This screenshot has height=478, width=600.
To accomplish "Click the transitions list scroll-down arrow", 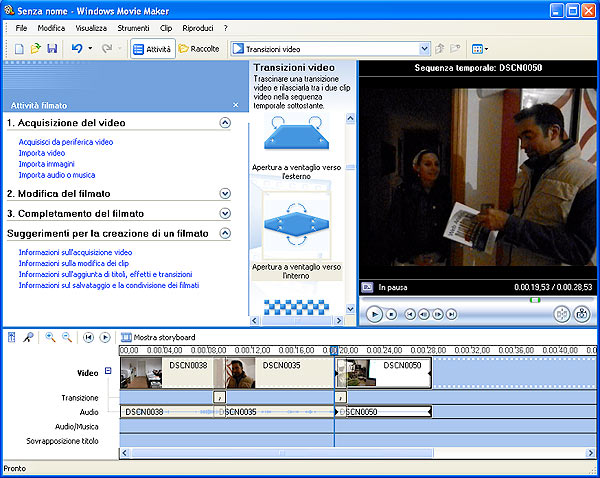I will (350, 308).
